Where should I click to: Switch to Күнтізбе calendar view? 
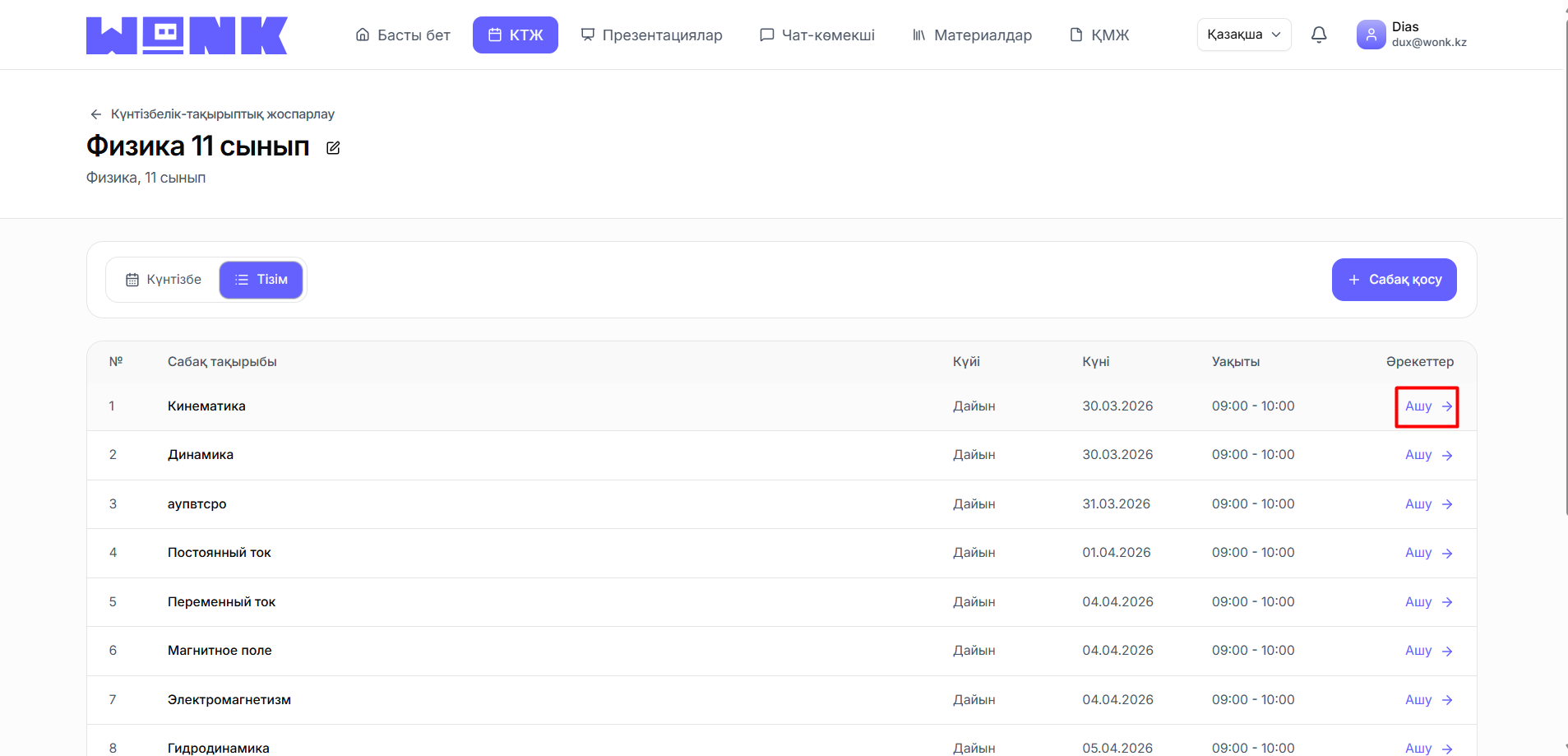[163, 280]
